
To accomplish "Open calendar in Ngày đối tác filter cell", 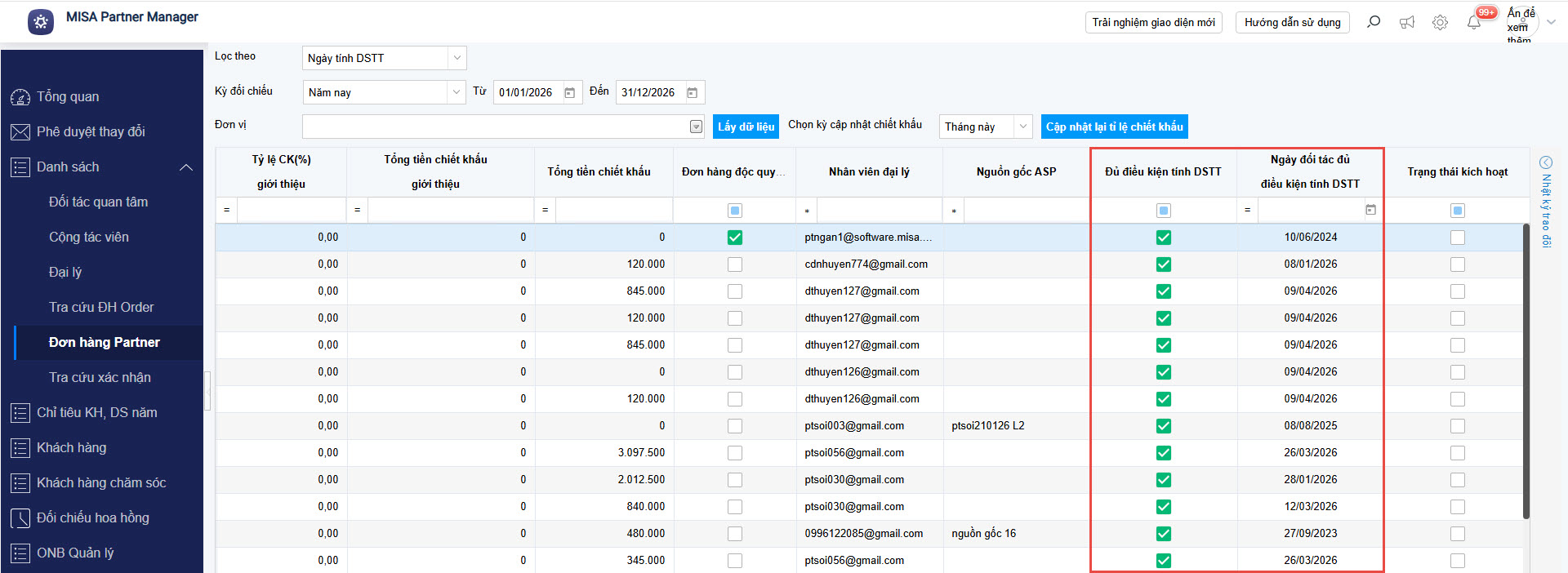I will click(x=1370, y=210).
